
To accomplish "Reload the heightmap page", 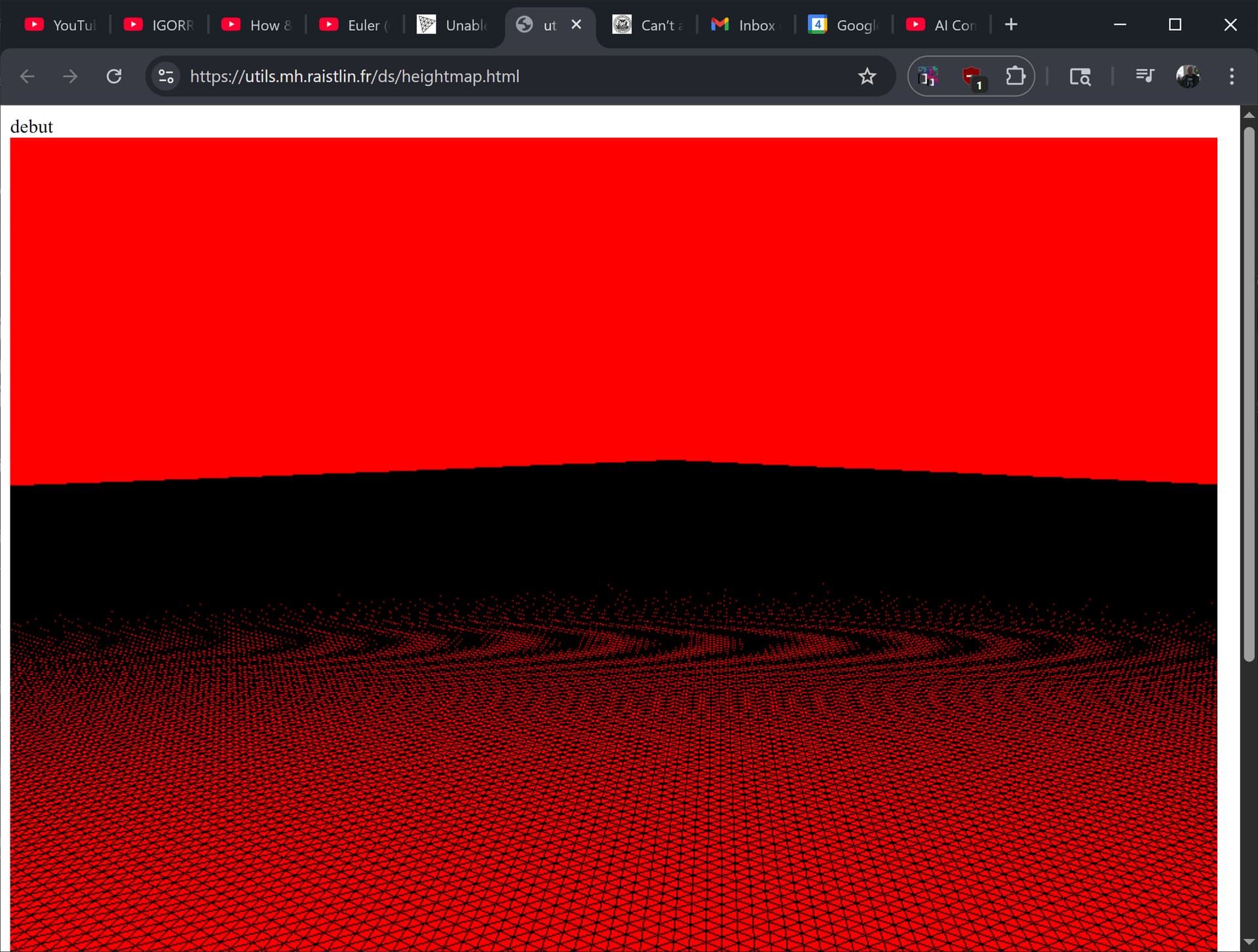I will coord(114,77).
